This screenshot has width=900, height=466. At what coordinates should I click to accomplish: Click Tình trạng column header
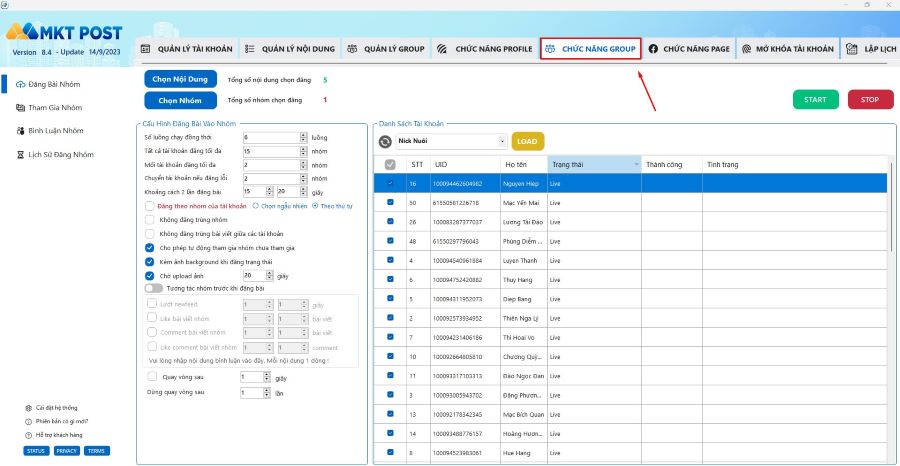[x=794, y=165]
